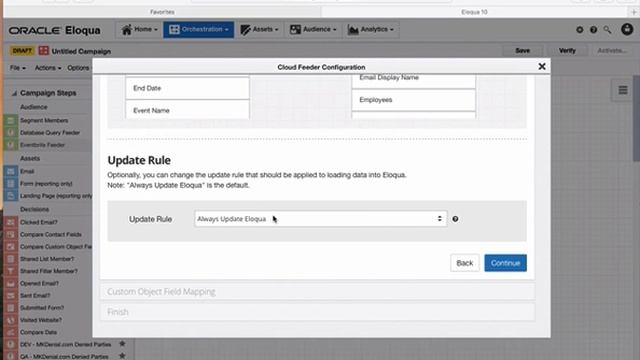Switch to the Eloqua 10 browser tab
This screenshot has height=360, width=640.
pos(474,12)
